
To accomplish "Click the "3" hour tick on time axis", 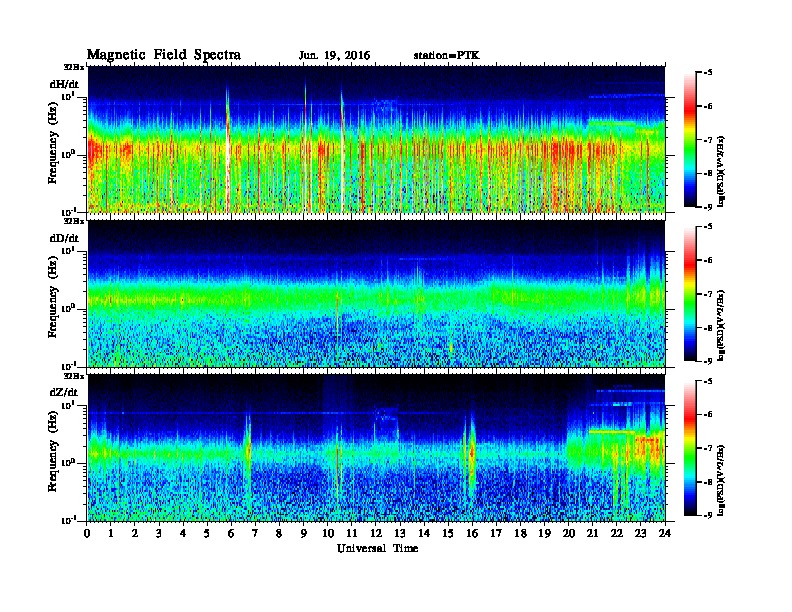I will [159, 533].
